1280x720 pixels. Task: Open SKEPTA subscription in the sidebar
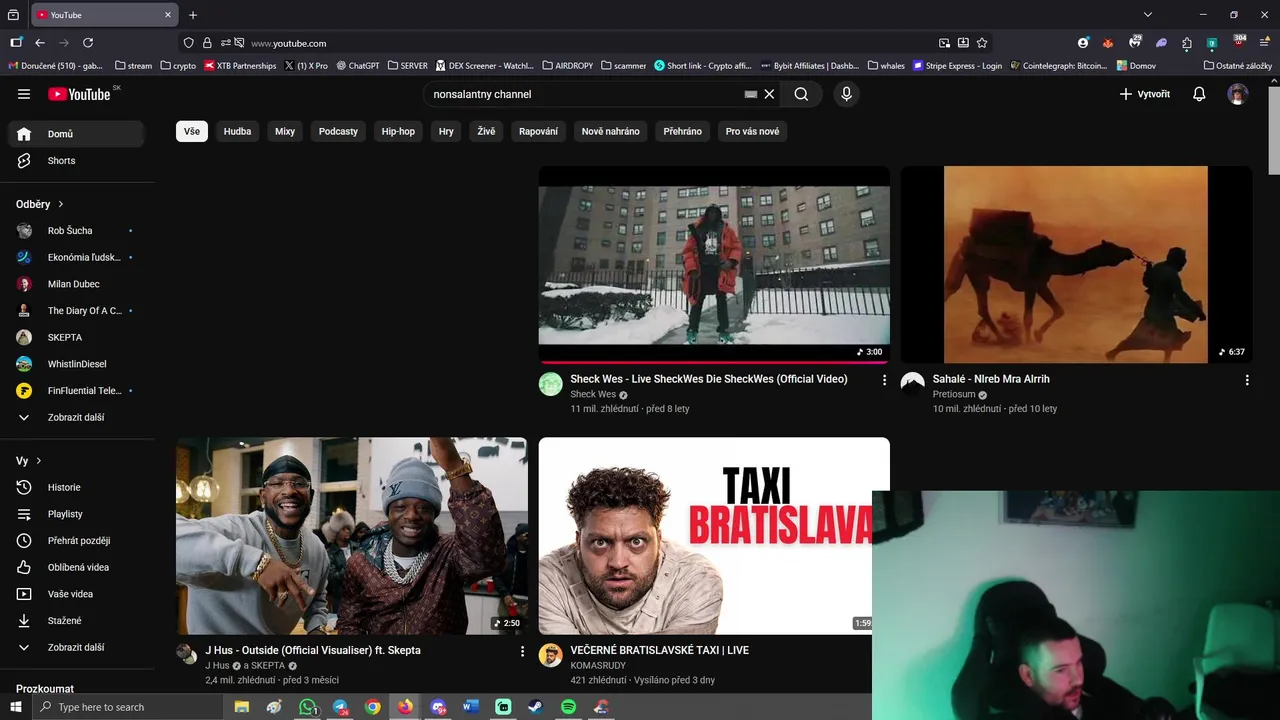(x=77, y=337)
